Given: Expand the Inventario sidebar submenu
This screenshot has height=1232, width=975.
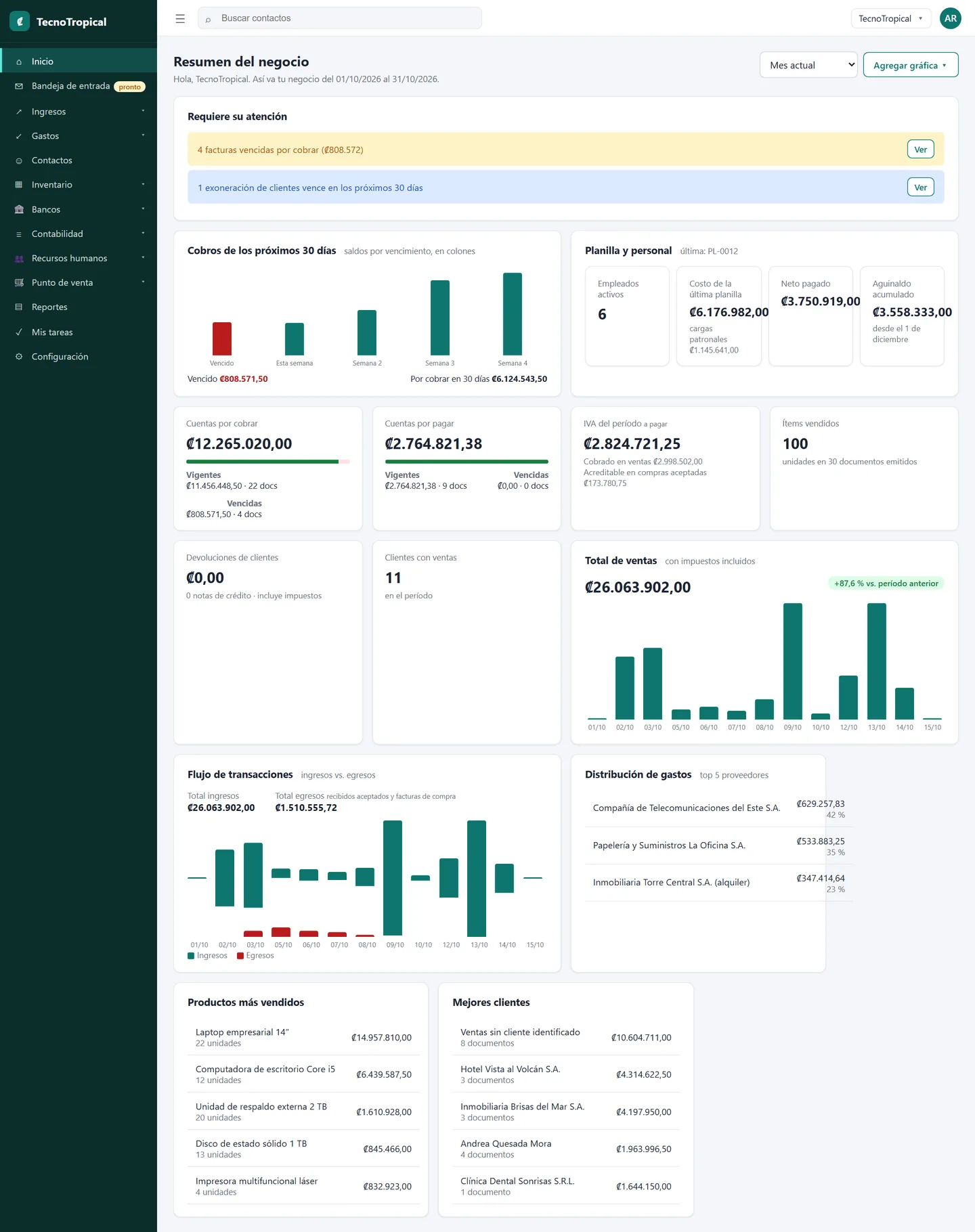Looking at the screenshot, I should [x=79, y=185].
